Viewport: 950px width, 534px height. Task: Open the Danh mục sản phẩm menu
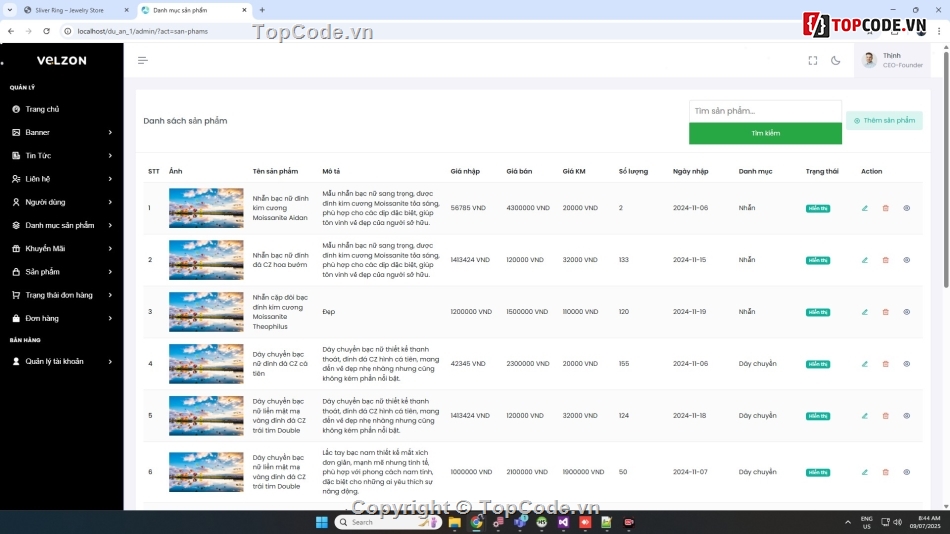61,225
